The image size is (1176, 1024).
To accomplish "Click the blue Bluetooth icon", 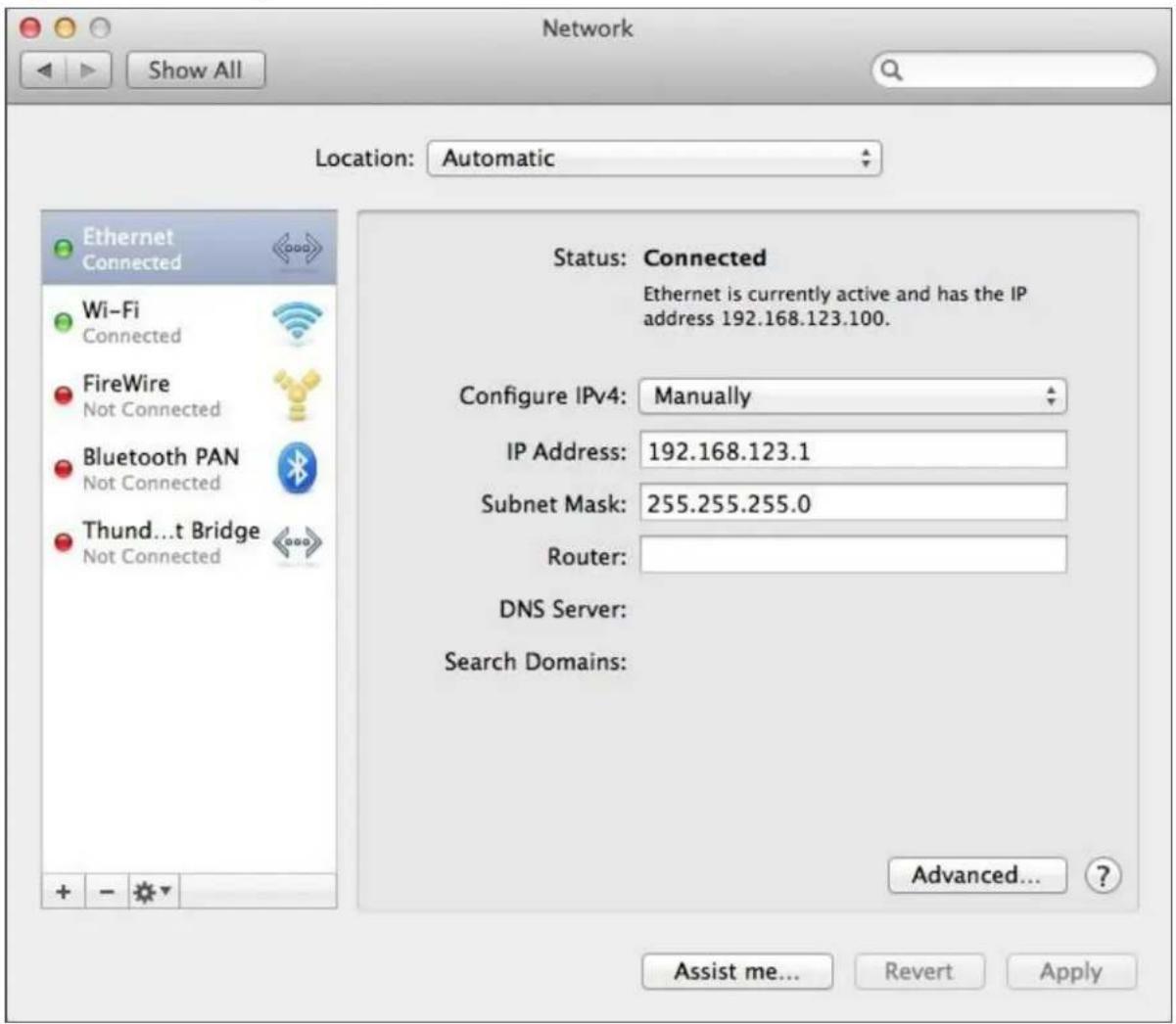I will point(297,469).
